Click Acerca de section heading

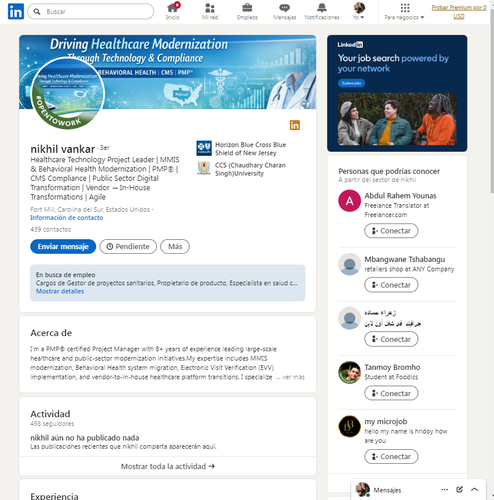click(x=51, y=333)
